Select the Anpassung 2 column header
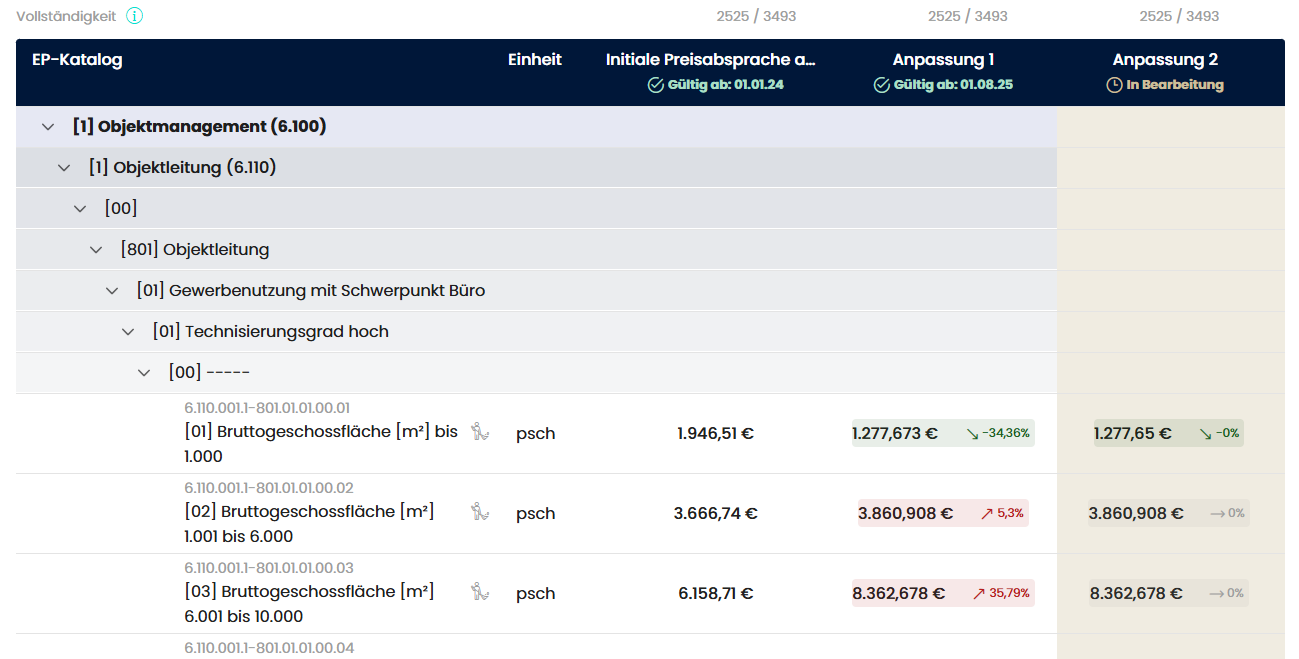The height and width of the screenshot is (659, 1299). 1165,60
